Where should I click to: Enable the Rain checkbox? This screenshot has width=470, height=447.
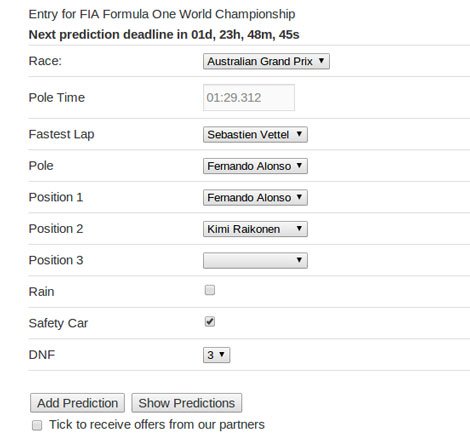210,290
